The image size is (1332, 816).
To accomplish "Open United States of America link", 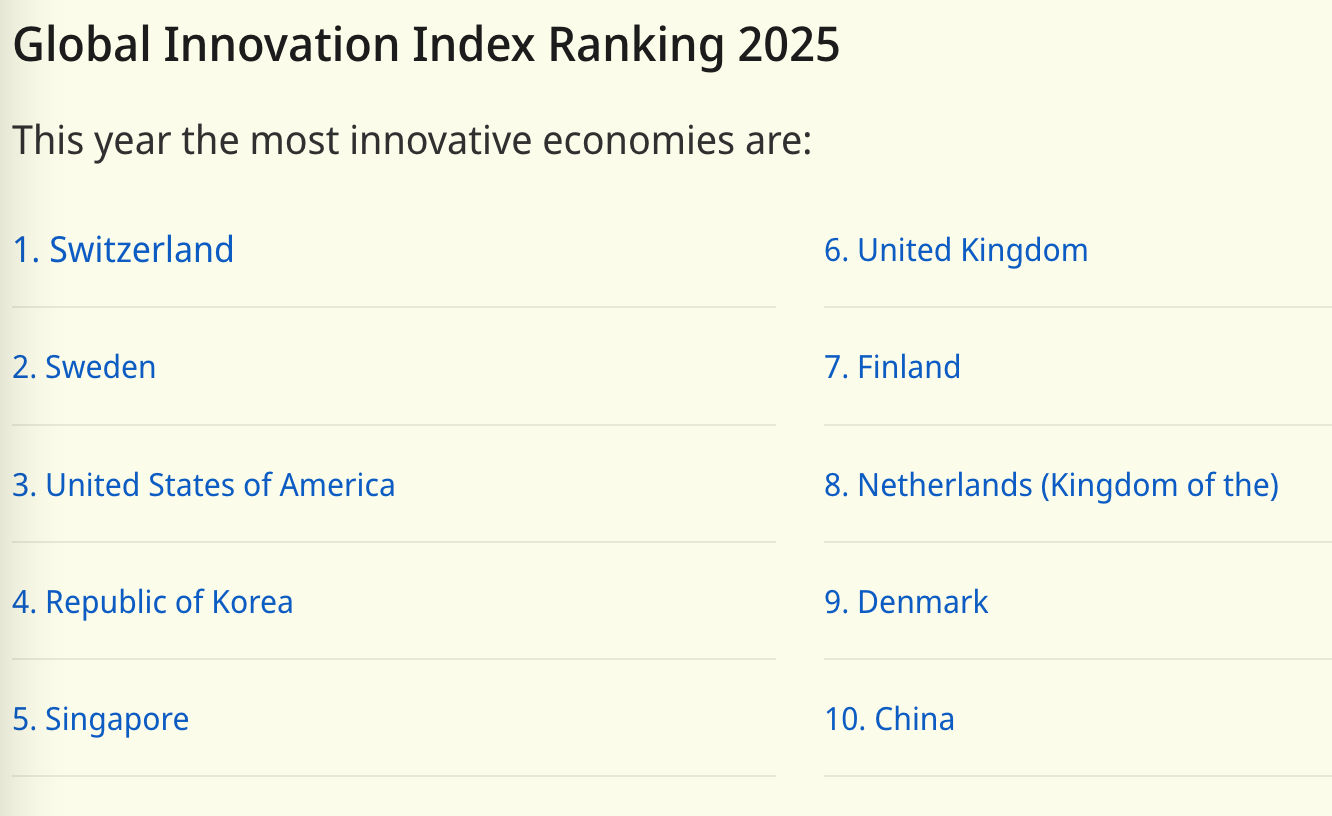I will [204, 485].
